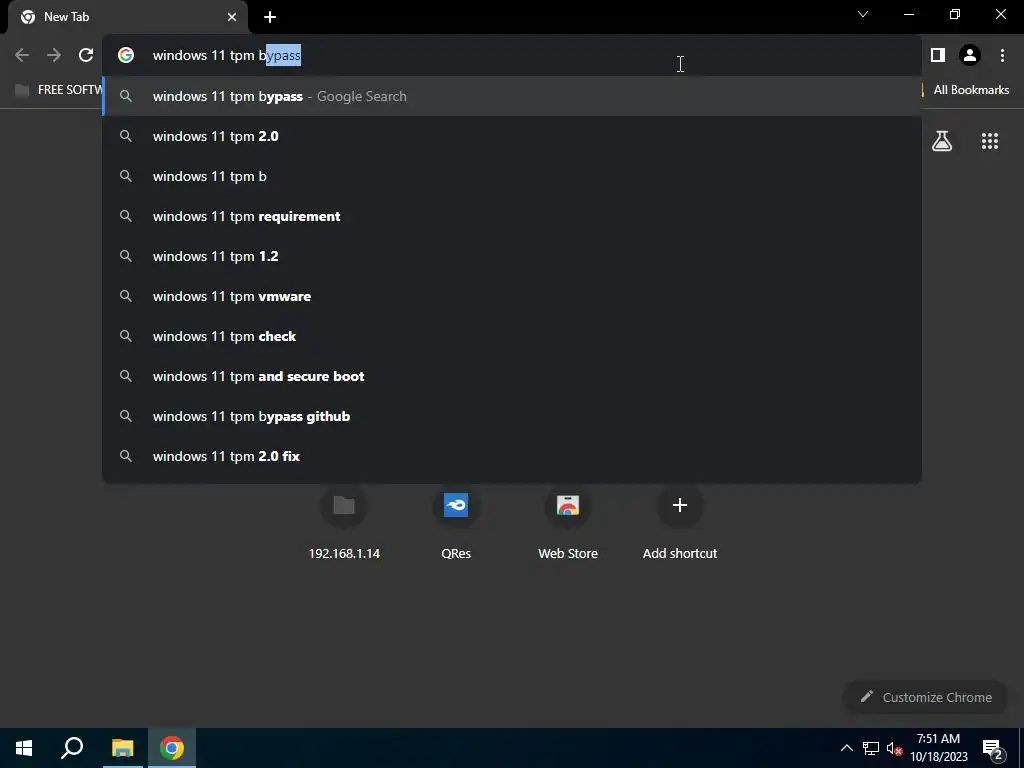The image size is (1024, 768).
Task: Show hidden system tray icons
Action: (846, 748)
